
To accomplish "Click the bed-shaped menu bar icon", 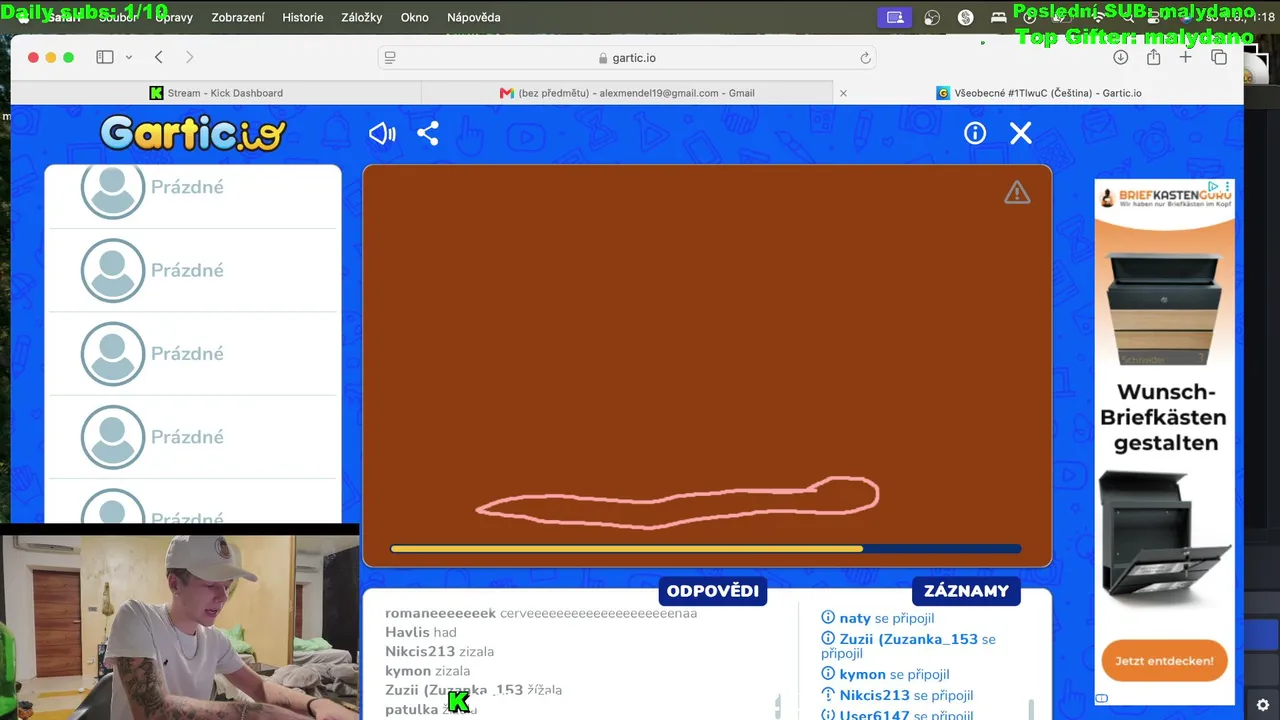I will 998,17.
